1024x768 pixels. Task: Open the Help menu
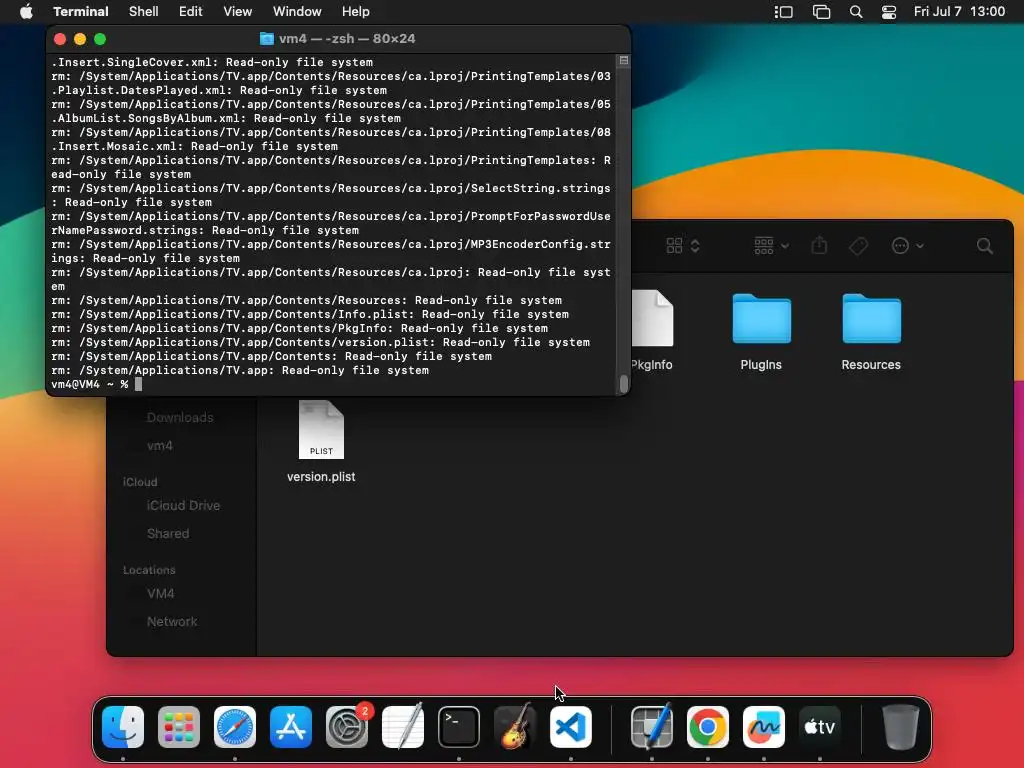tap(356, 12)
